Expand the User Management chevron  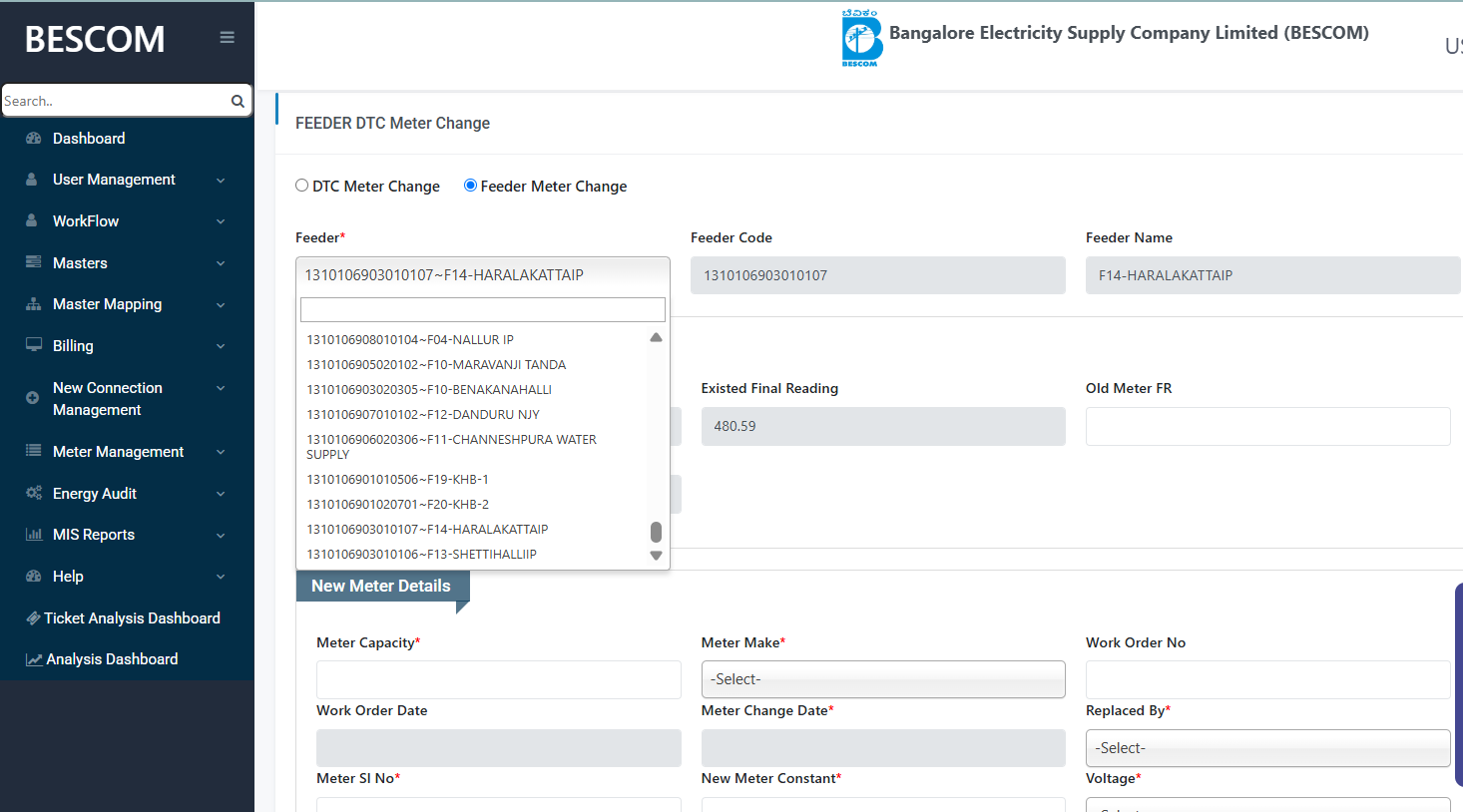[x=221, y=181]
